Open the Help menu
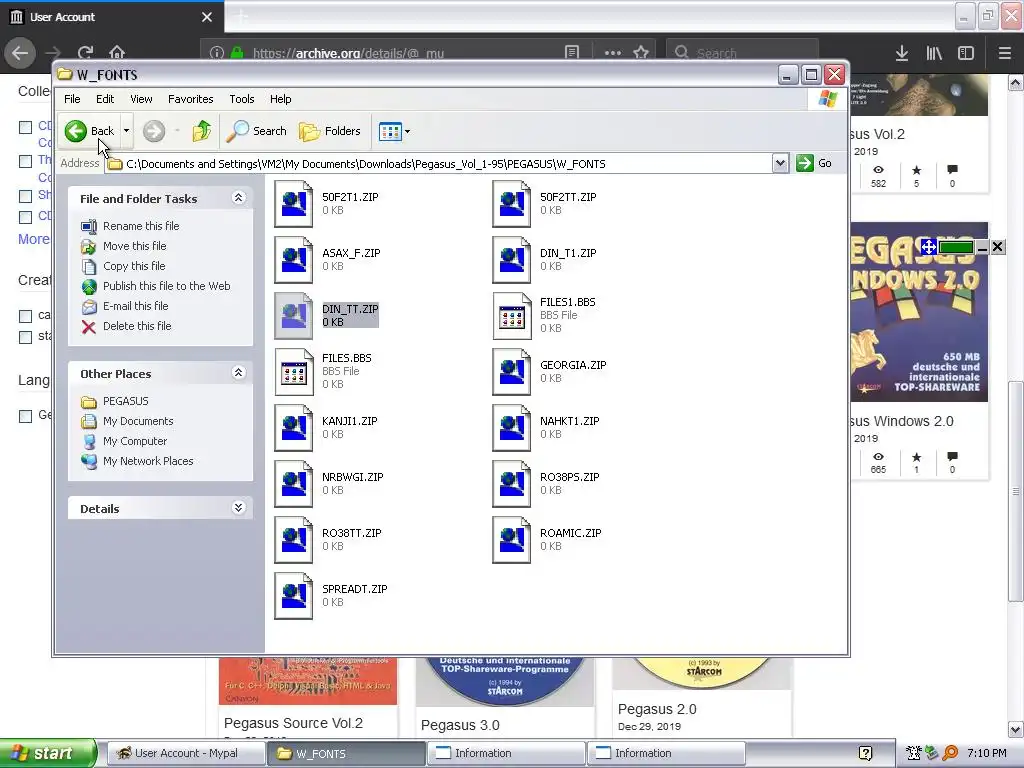This screenshot has height=768, width=1024. pos(280,99)
